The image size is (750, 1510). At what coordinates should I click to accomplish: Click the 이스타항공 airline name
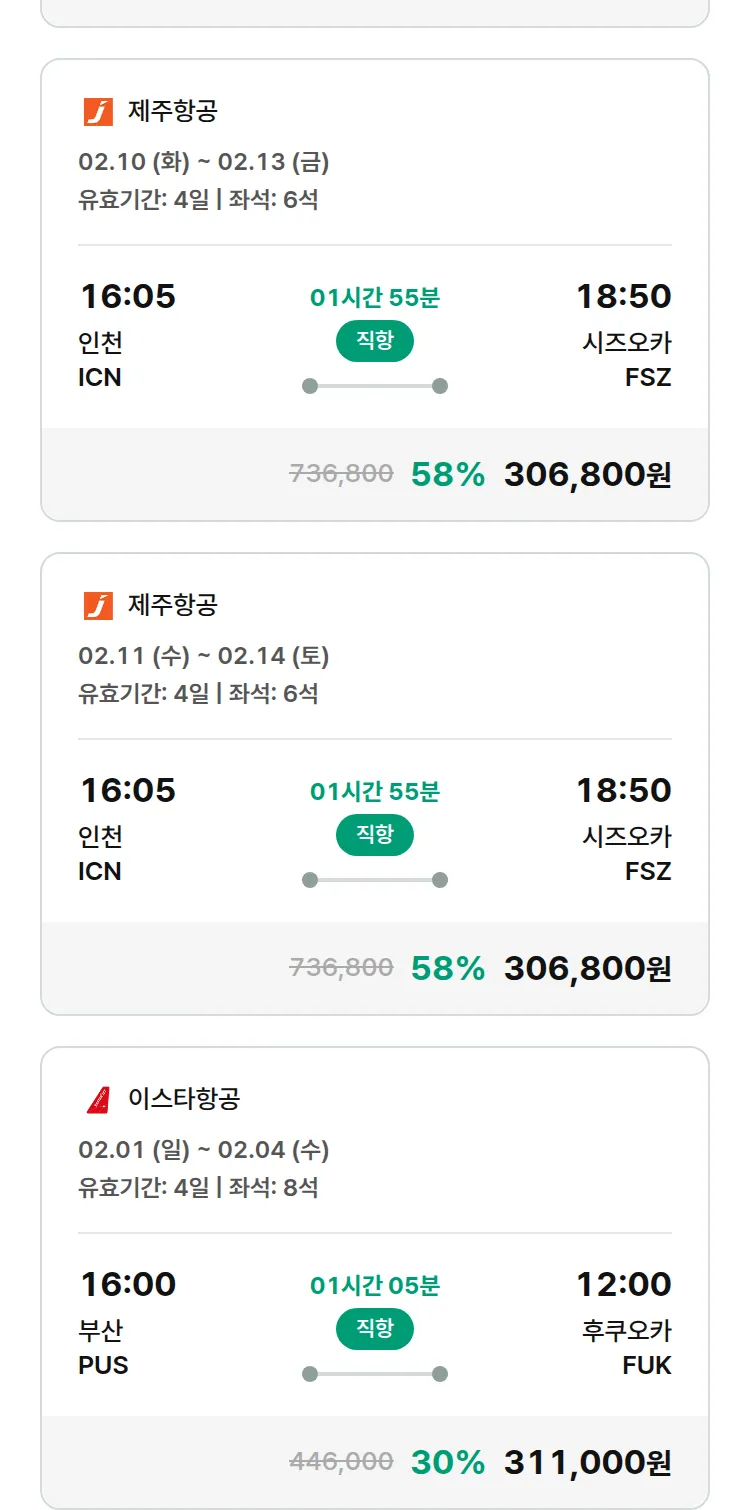point(184,1099)
